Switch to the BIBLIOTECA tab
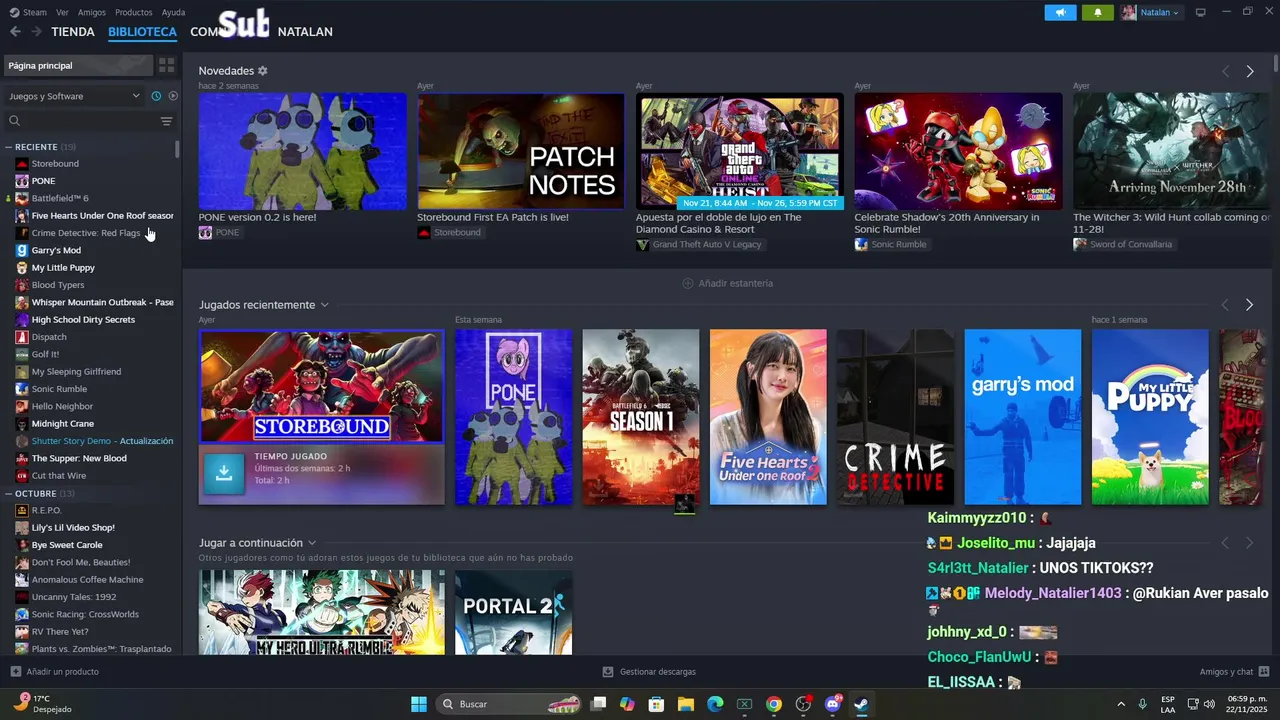1280x720 pixels. pyautogui.click(x=142, y=32)
